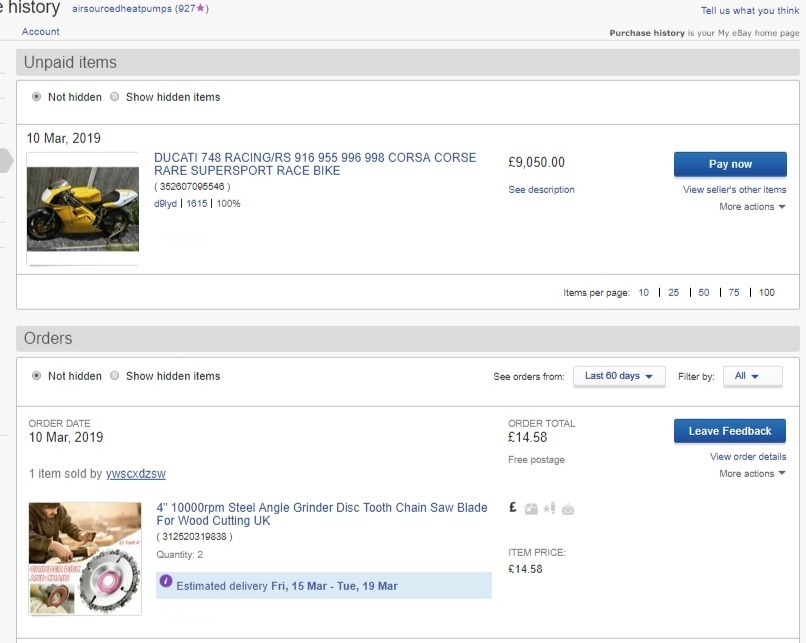Viewport: 806px width, 643px height.
Task: Open the Account tab
Action: point(41,32)
